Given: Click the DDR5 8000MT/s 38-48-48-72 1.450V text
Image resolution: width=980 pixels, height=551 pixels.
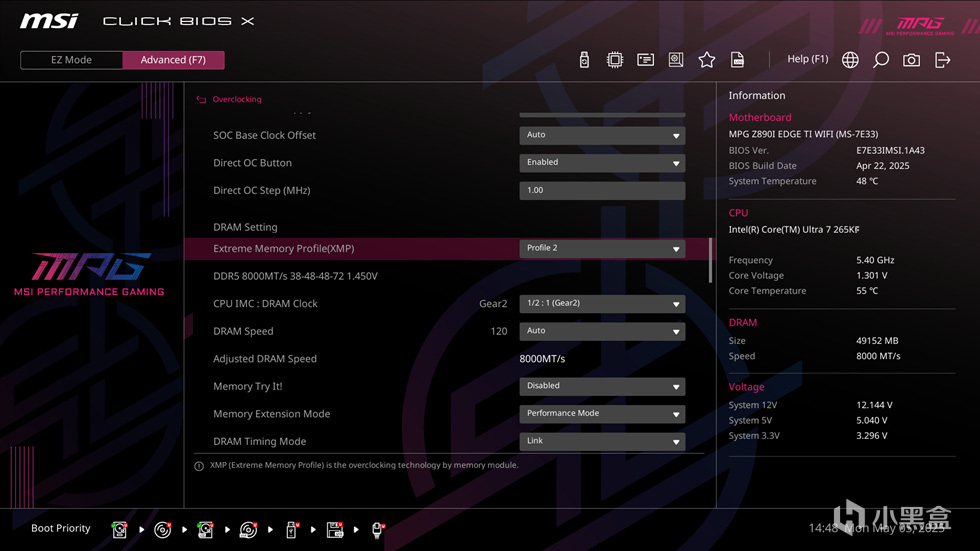Looking at the screenshot, I should [295, 276].
